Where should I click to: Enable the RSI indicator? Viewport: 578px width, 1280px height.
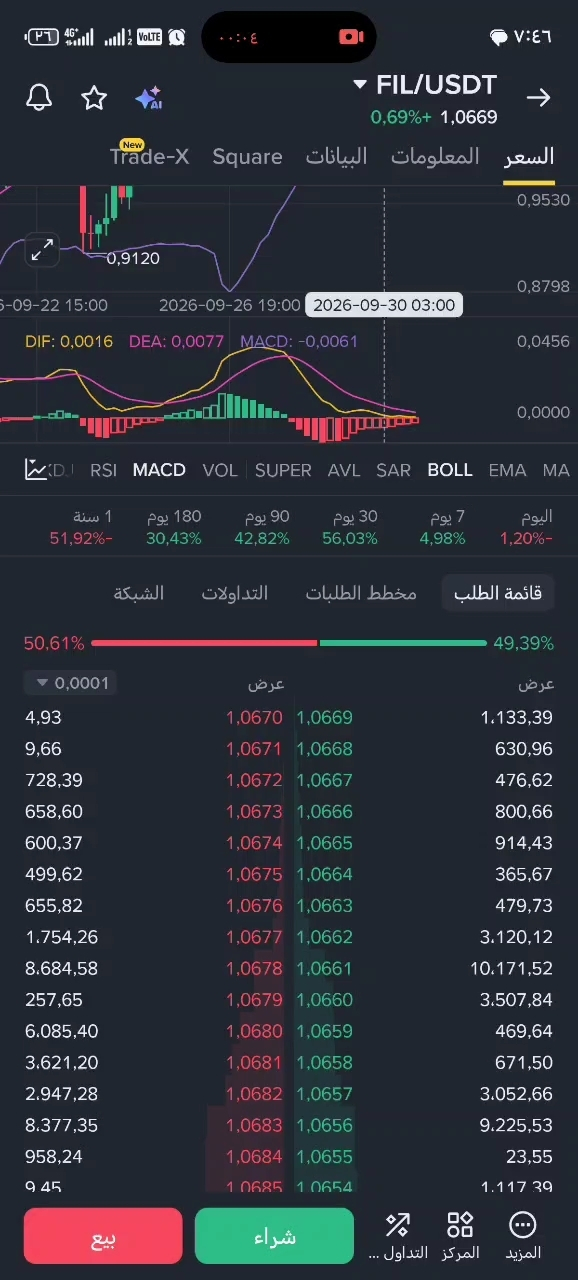[x=103, y=469]
